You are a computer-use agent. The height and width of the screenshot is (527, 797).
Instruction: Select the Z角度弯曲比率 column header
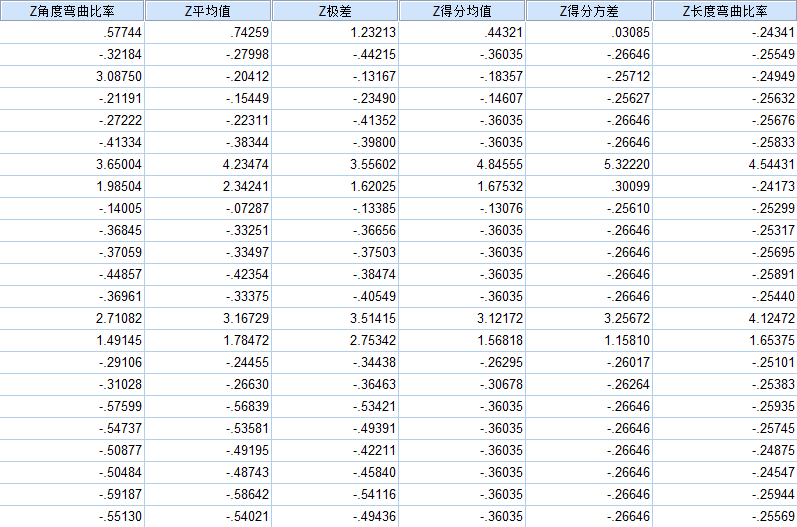tap(72, 11)
